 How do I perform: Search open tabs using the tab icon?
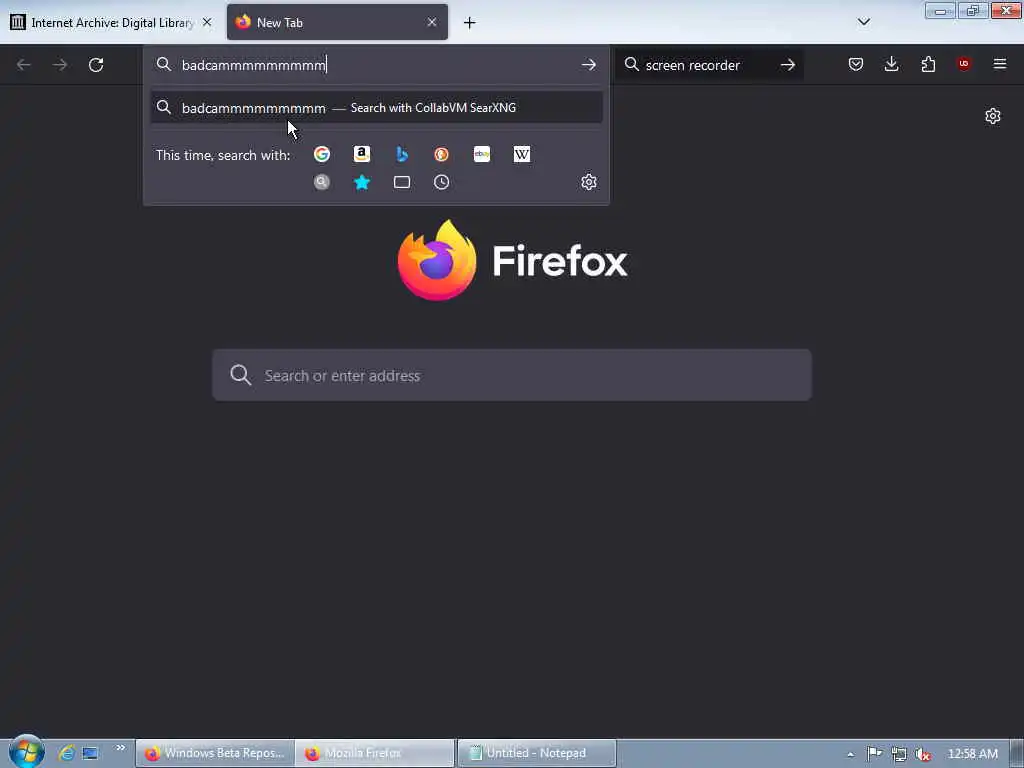pyautogui.click(x=402, y=182)
